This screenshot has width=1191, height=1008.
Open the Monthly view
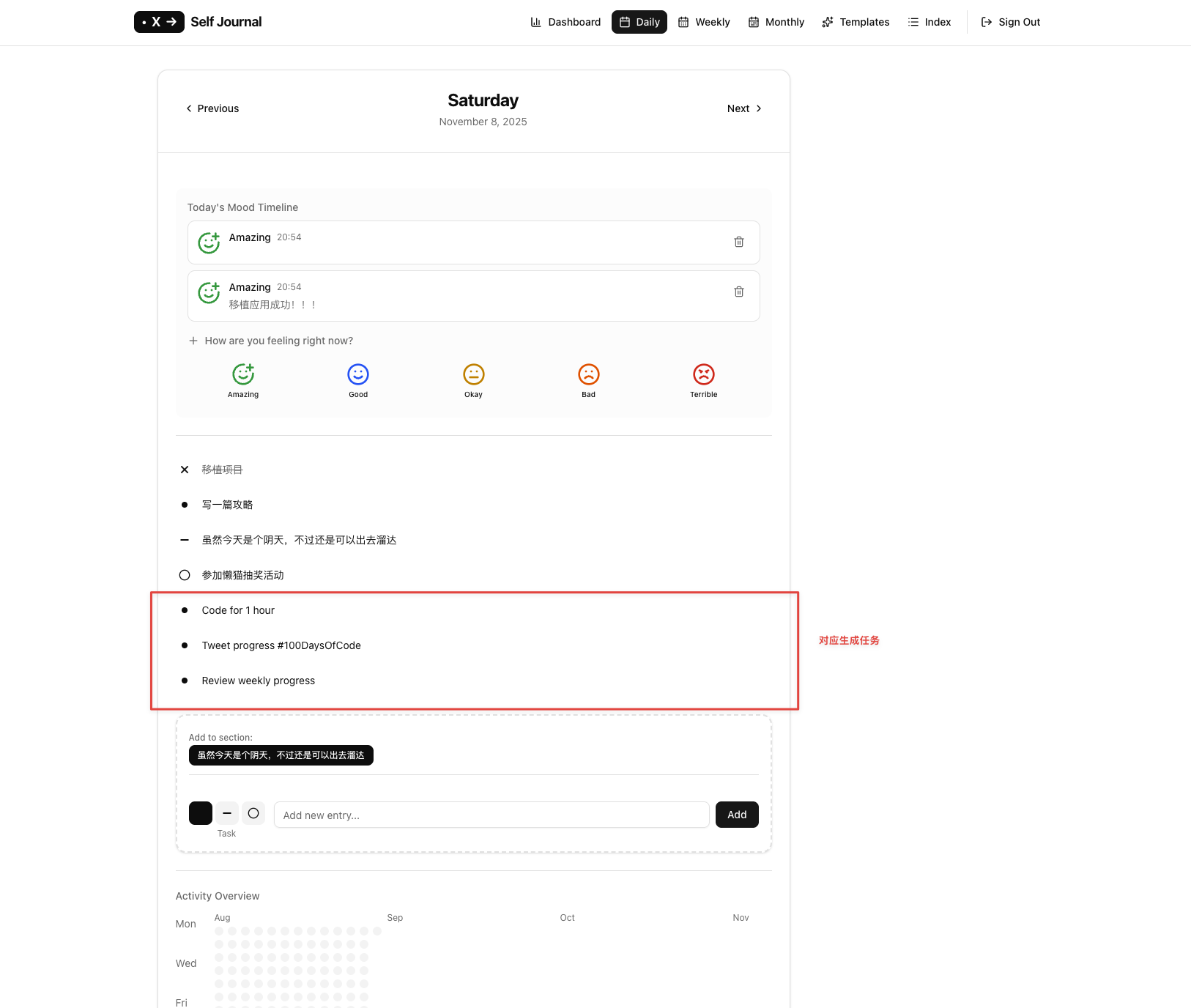[x=776, y=22]
